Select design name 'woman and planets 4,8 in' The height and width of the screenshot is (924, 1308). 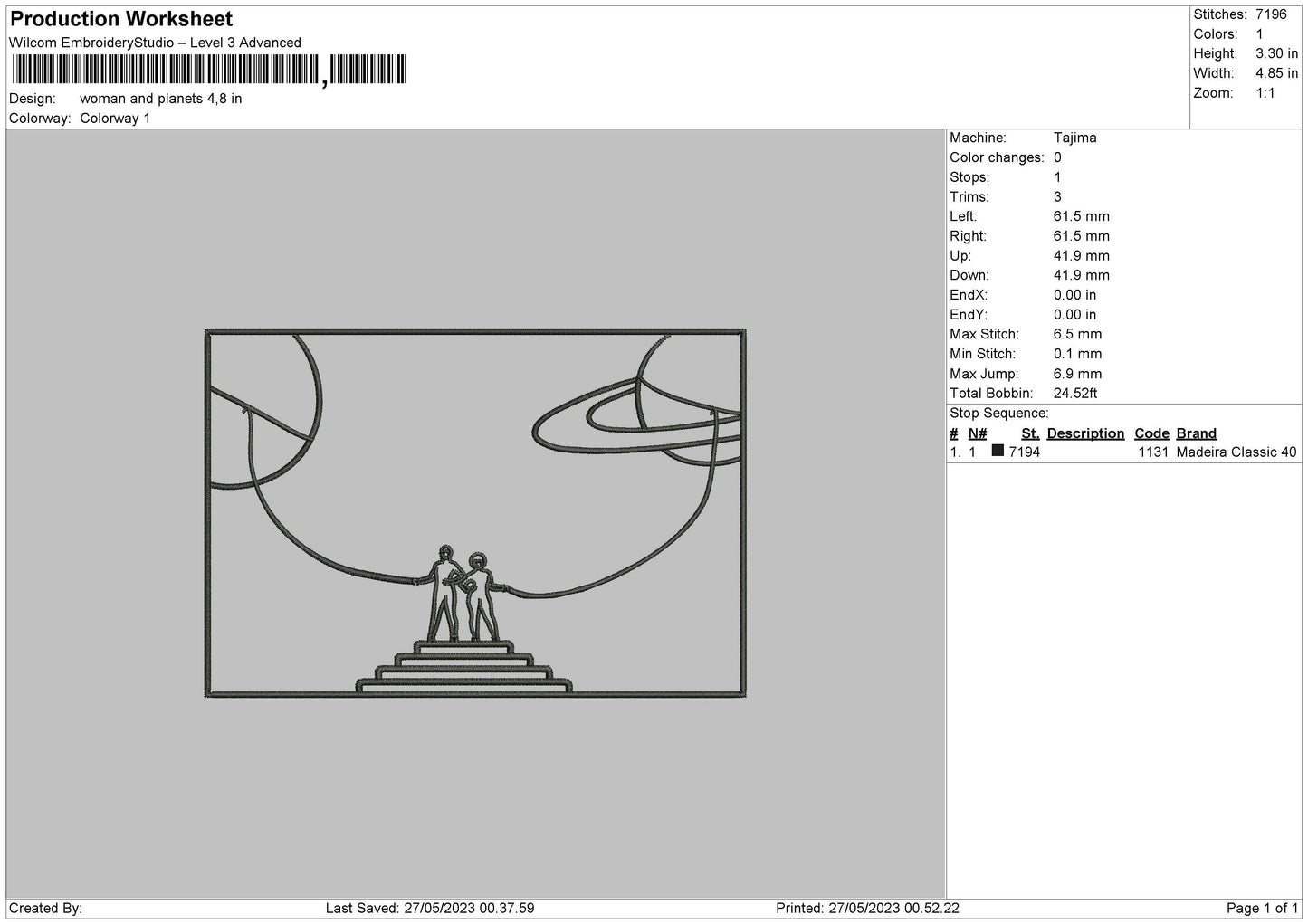pyautogui.click(x=161, y=99)
